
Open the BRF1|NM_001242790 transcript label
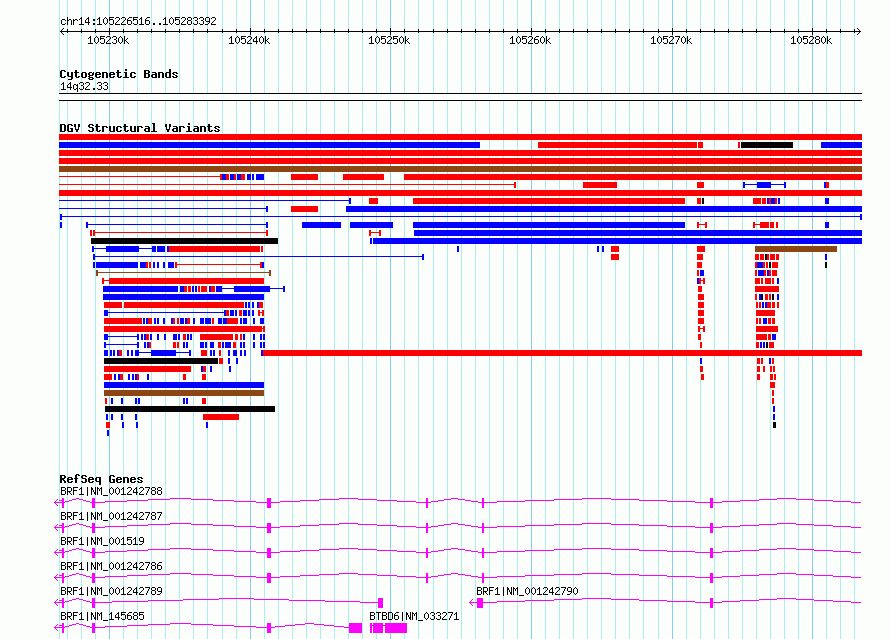(x=527, y=591)
